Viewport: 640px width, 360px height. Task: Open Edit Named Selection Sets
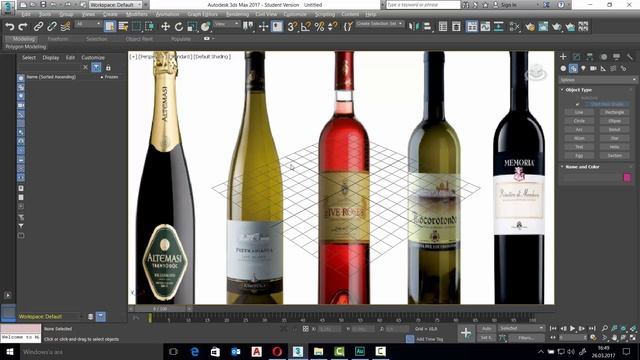[348, 27]
